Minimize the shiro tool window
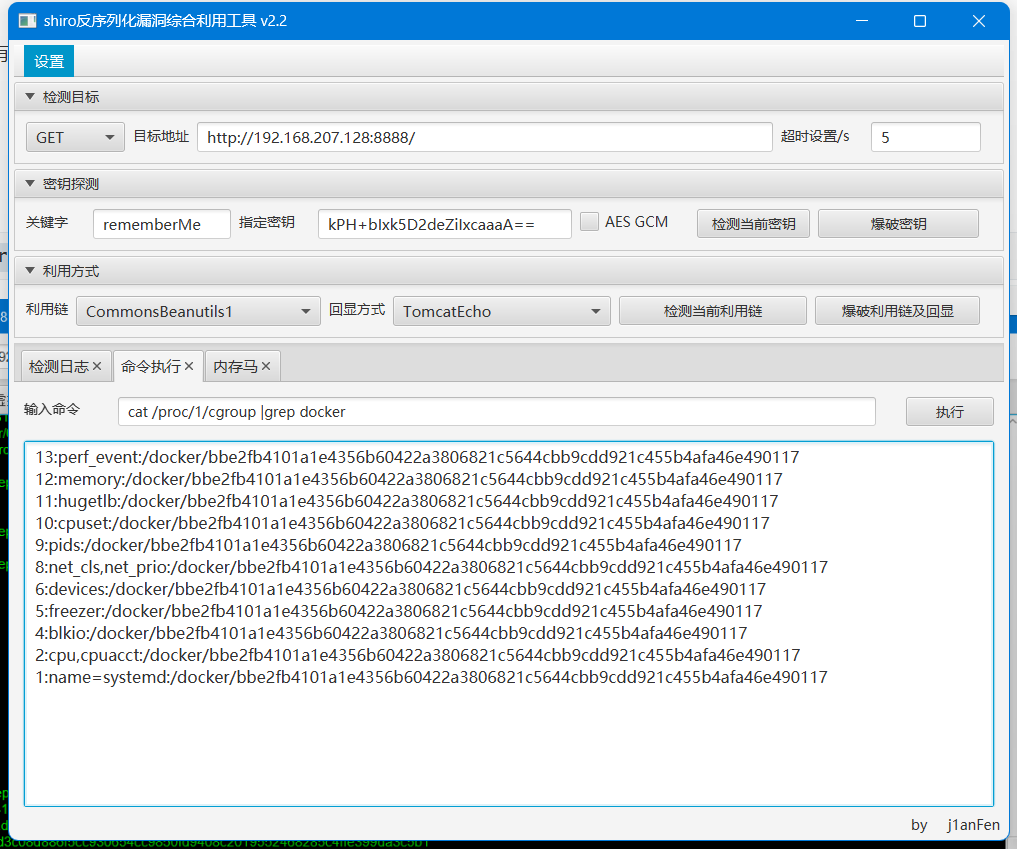Image resolution: width=1017 pixels, height=849 pixels. [x=862, y=21]
